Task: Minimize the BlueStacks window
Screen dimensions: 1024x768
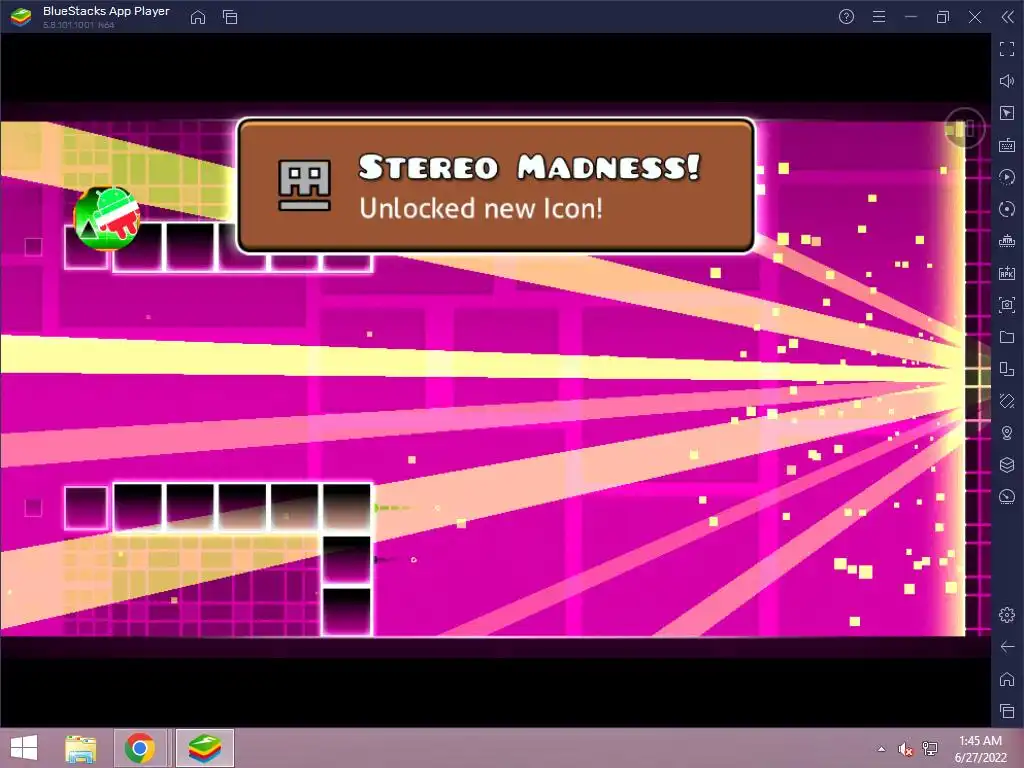Action: coord(911,17)
